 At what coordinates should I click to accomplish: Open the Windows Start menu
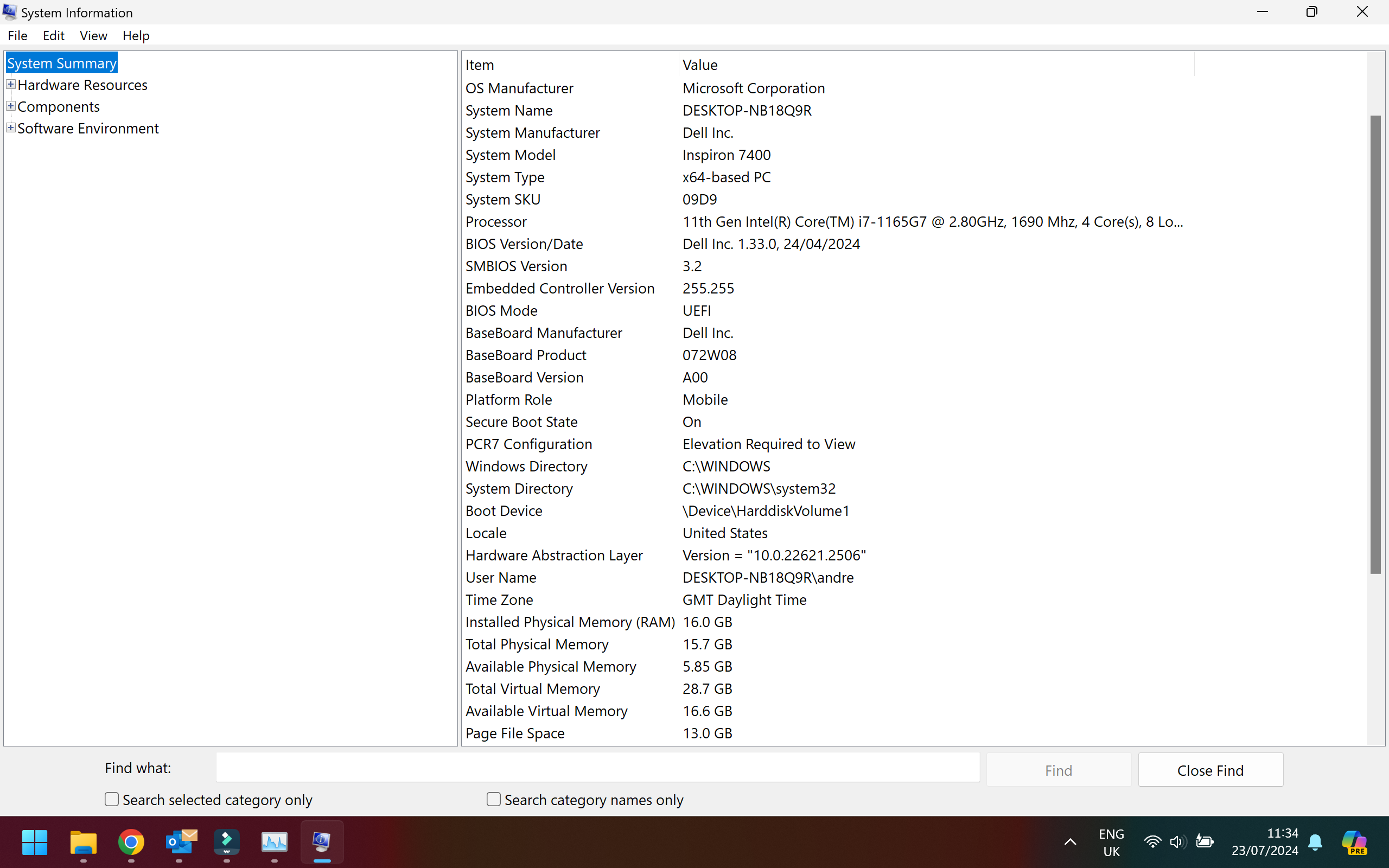click(34, 842)
